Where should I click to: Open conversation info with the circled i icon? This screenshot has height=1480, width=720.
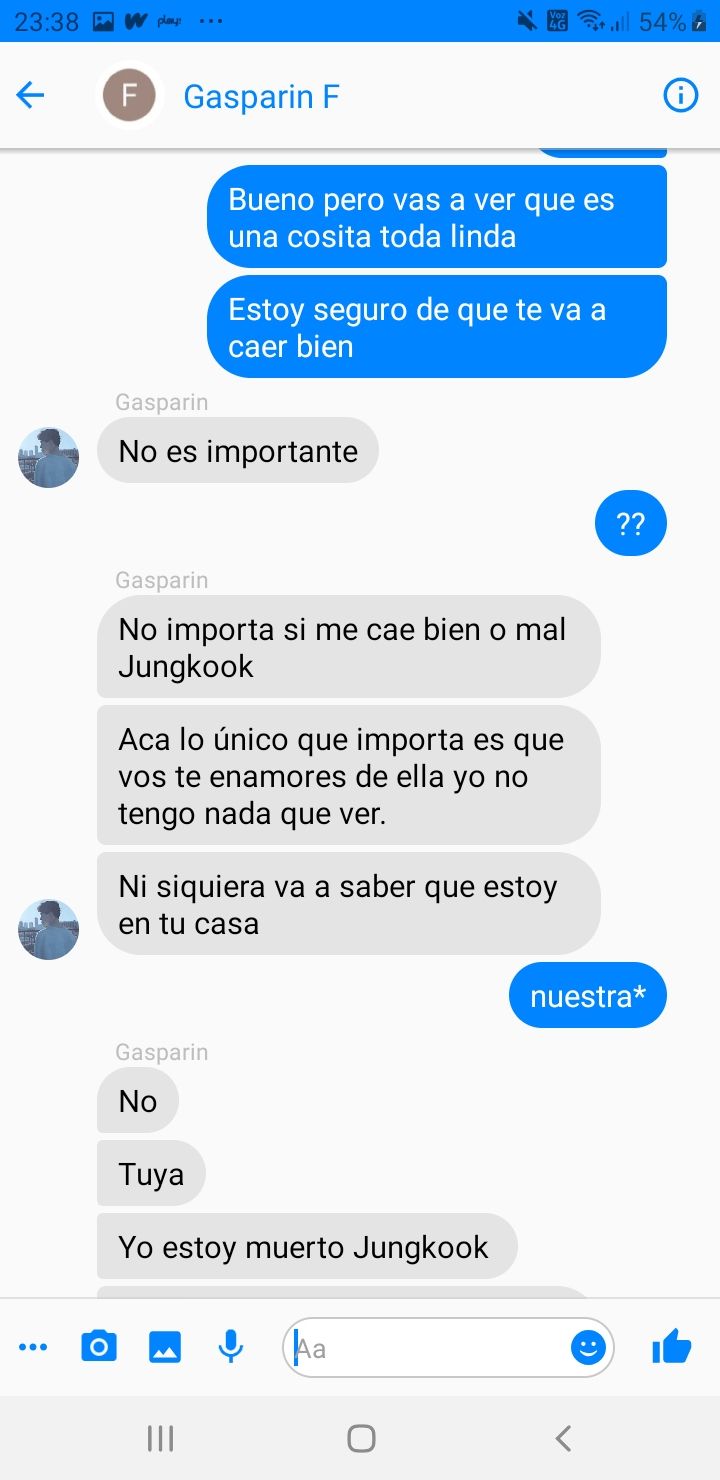pyautogui.click(x=681, y=96)
